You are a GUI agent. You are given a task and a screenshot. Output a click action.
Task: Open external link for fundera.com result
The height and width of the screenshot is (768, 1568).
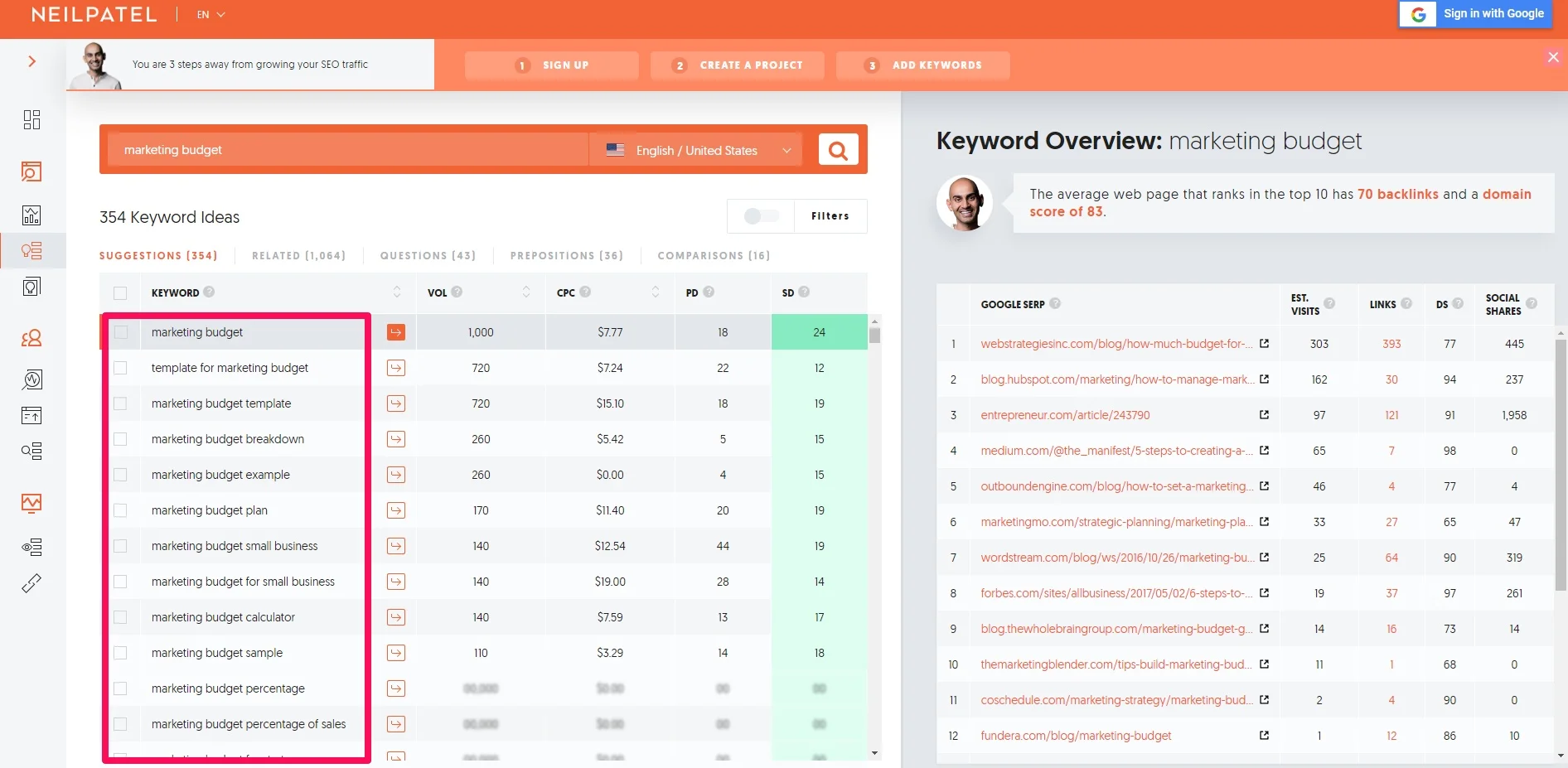[1264, 735]
